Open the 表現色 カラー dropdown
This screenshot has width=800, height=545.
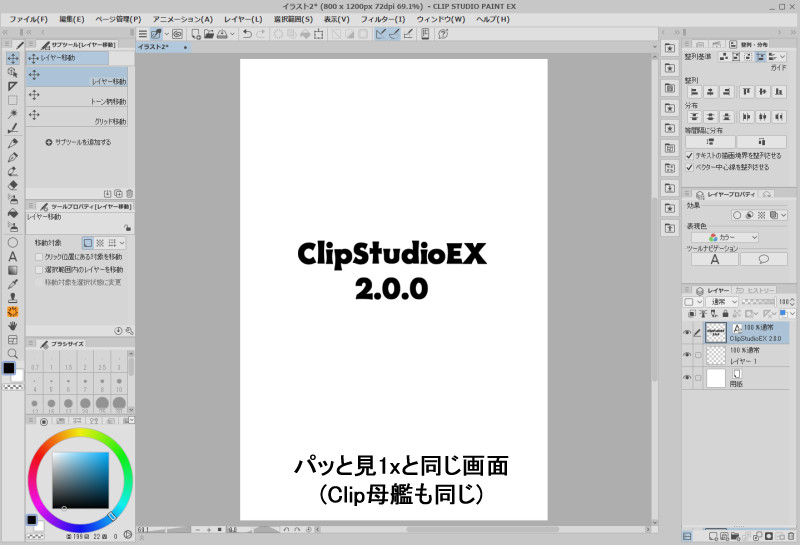pos(725,237)
